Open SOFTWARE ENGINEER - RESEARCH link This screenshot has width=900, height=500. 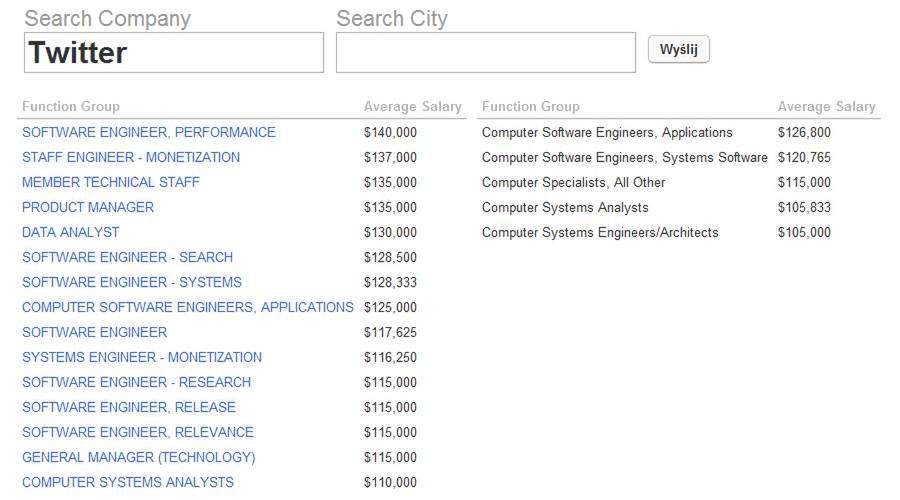click(x=137, y=382)
